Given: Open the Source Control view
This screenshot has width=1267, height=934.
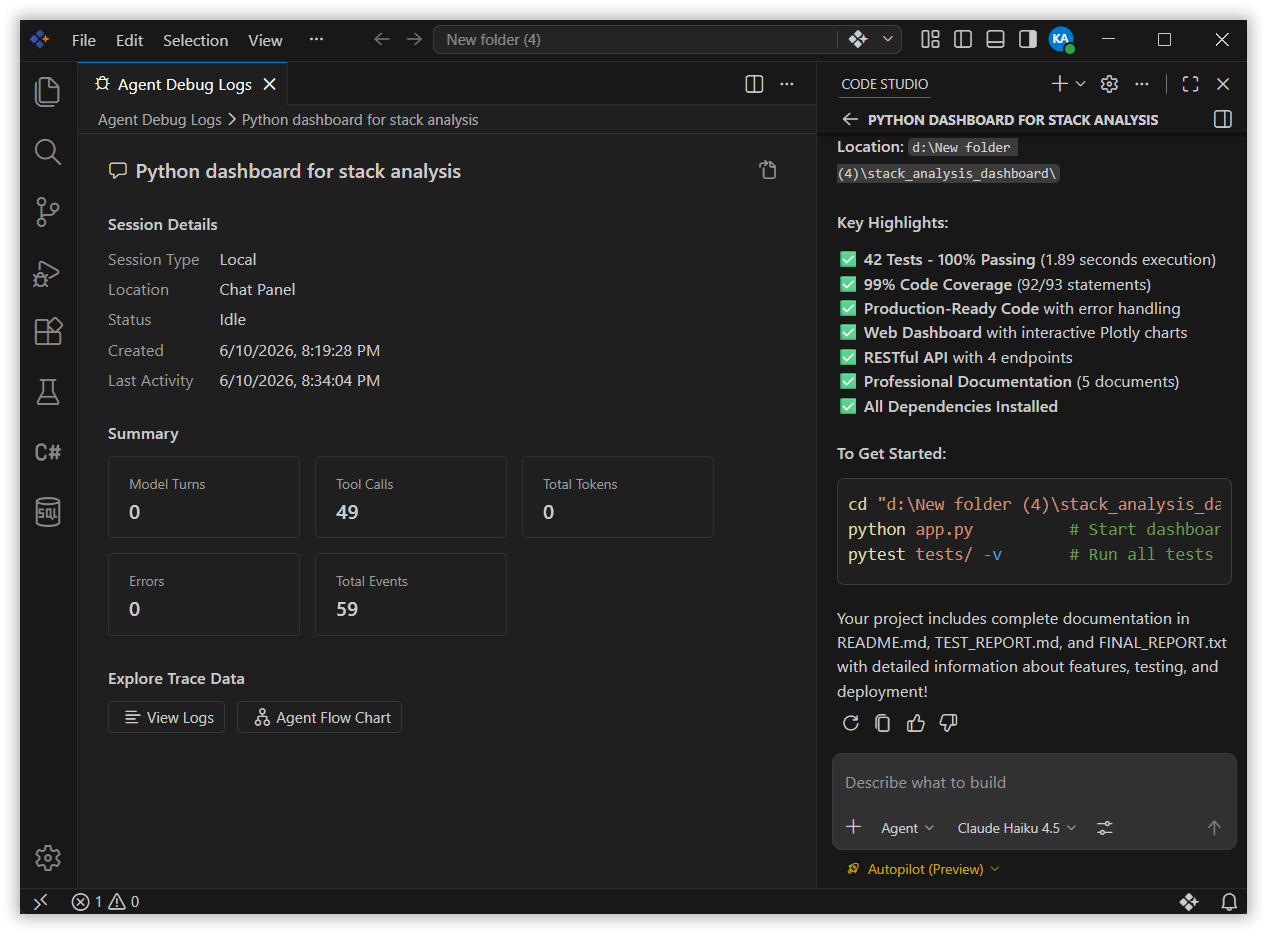Looking at the screenshot, I should coord(48,212).
